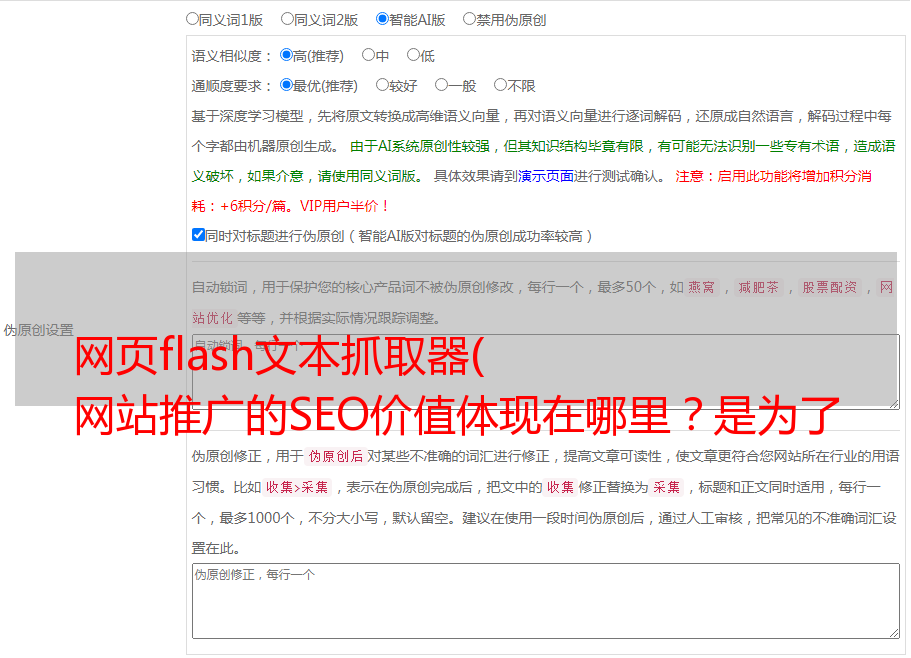This screenshot has width=911, height=658.
Task: Set 语义相似度 to 低
Action: [x=413, y=55]
